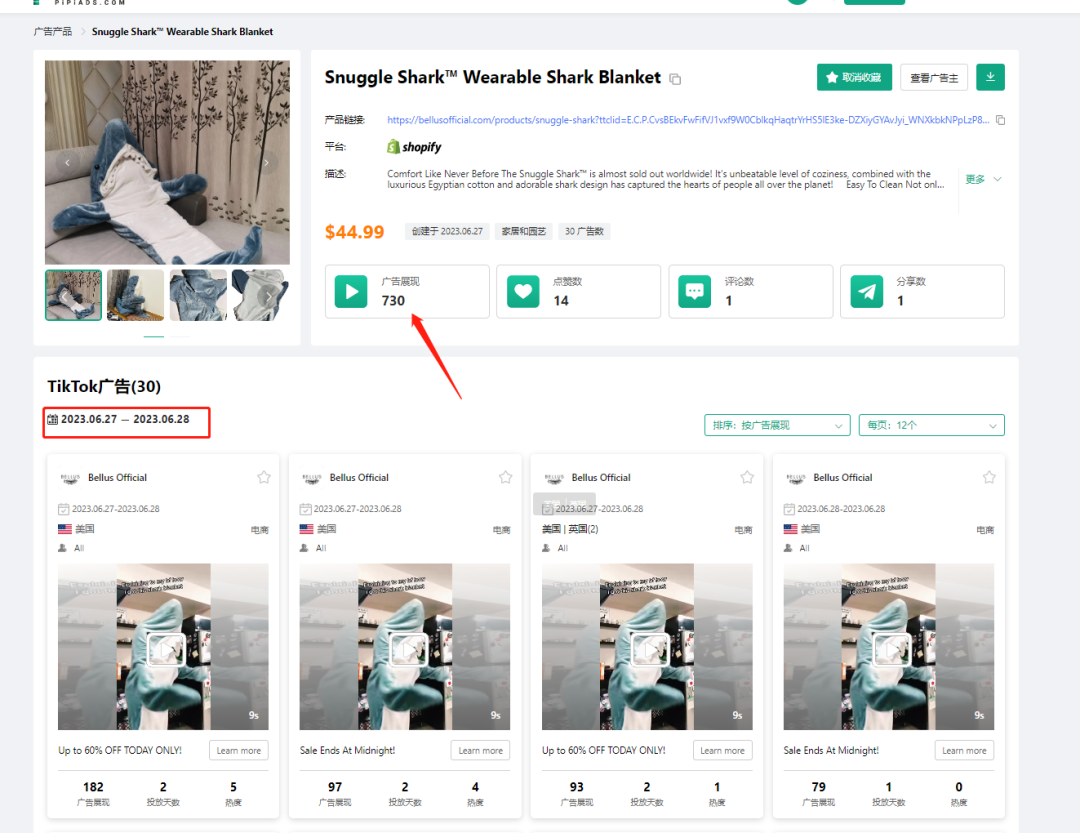Select the third product thumbnail

coord(198,295)
